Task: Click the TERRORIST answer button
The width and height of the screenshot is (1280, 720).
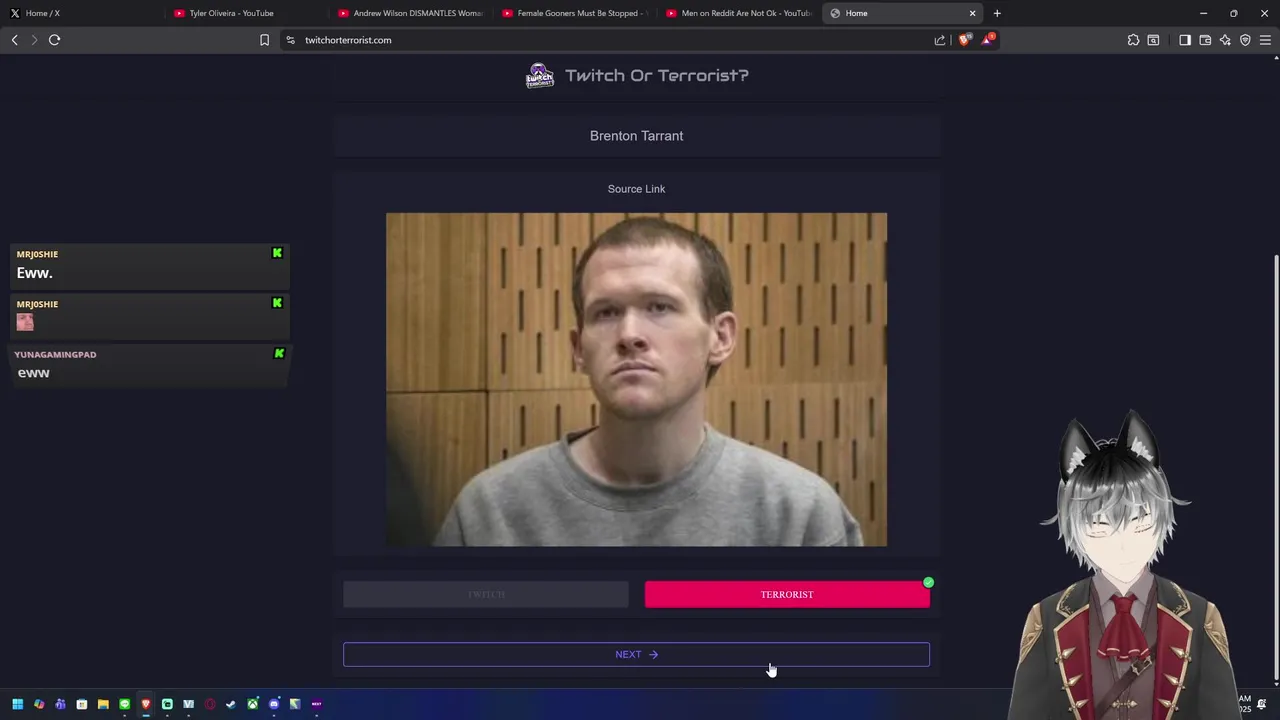Action: (x=787, y=595)
